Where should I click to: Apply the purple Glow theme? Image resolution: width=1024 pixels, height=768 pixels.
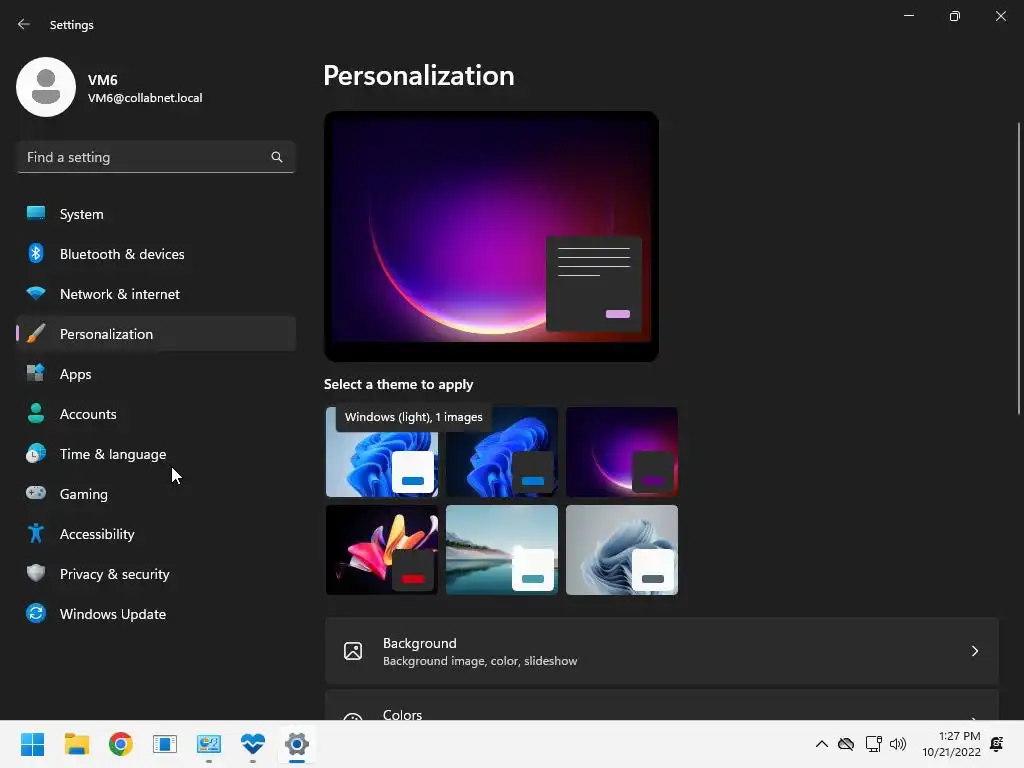point(622,452)
